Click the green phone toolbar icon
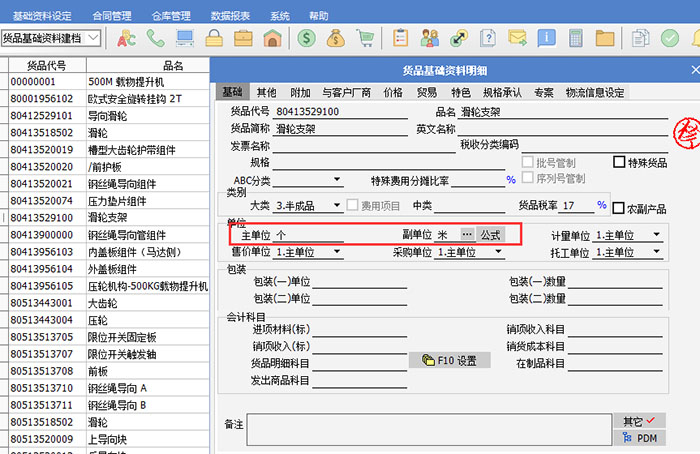 click(x=155, y=38)
